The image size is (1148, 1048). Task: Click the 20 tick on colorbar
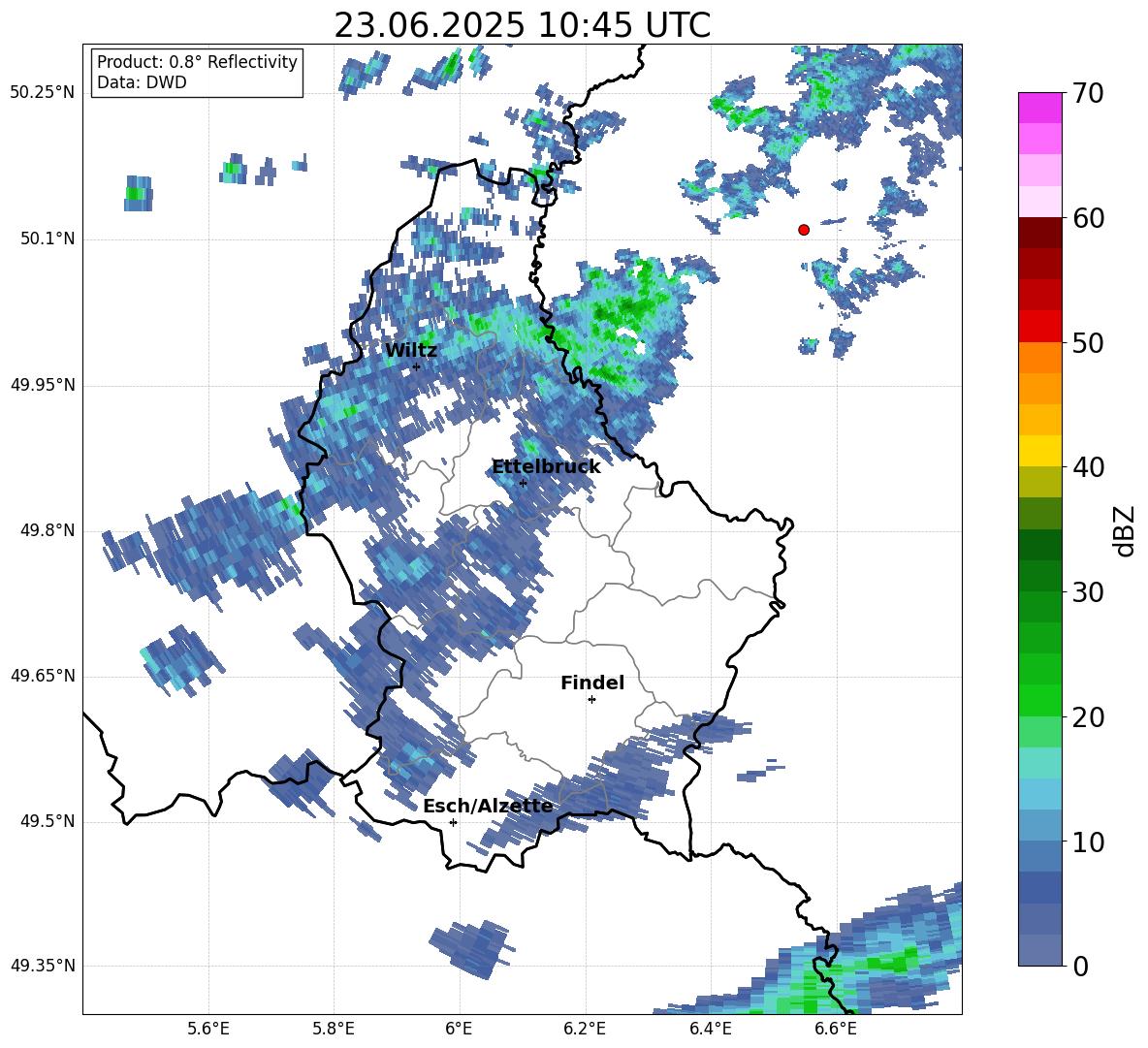tap(1087, 717)
